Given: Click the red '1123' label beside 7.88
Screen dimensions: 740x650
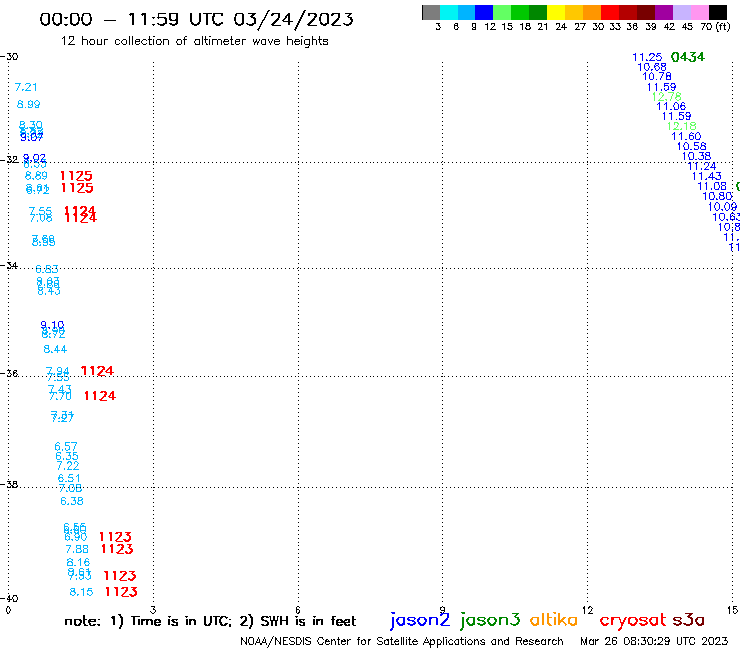Looking at the screenshot, I should click(117, 549).
